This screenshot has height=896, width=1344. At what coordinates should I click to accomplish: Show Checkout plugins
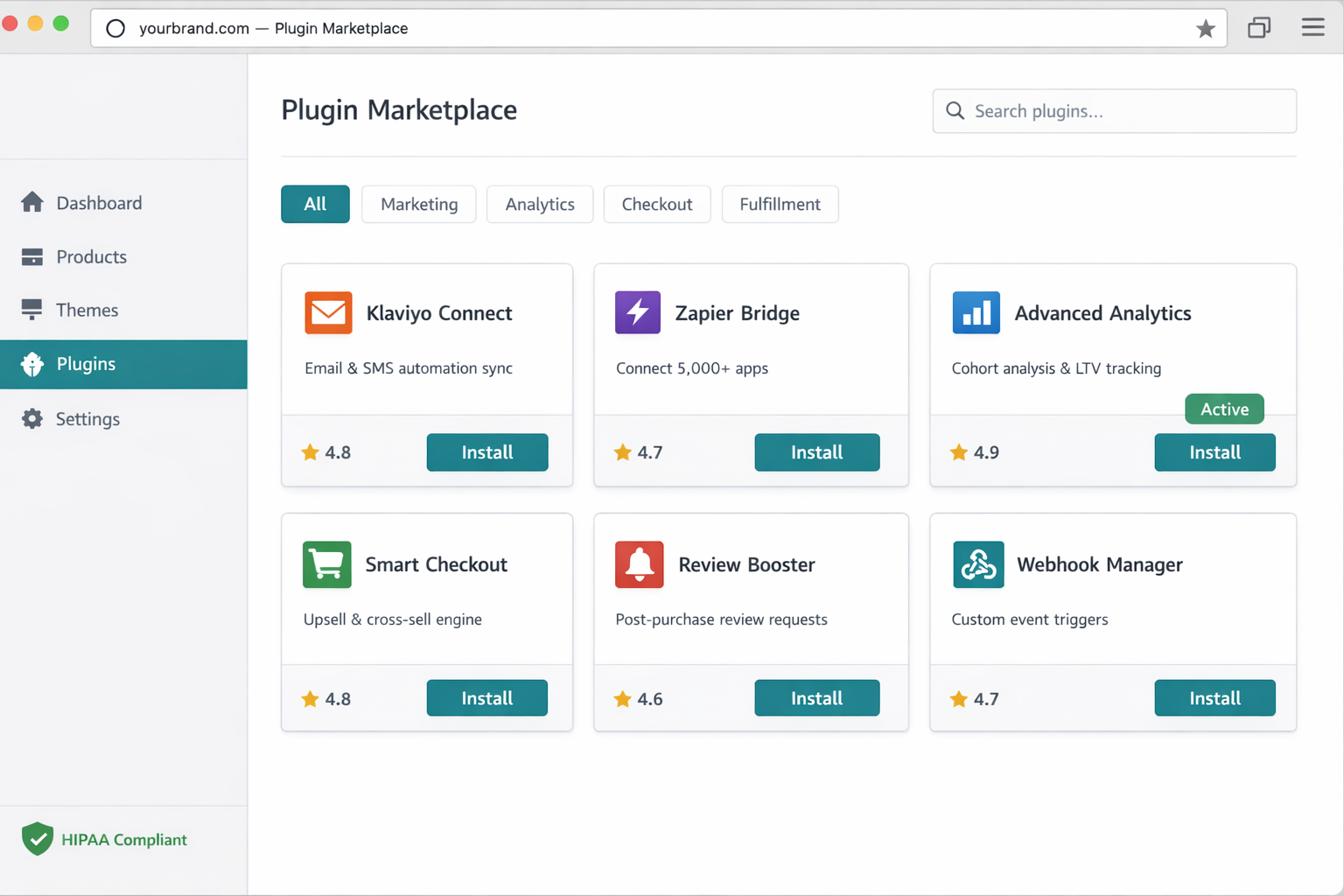pos(657,204)
